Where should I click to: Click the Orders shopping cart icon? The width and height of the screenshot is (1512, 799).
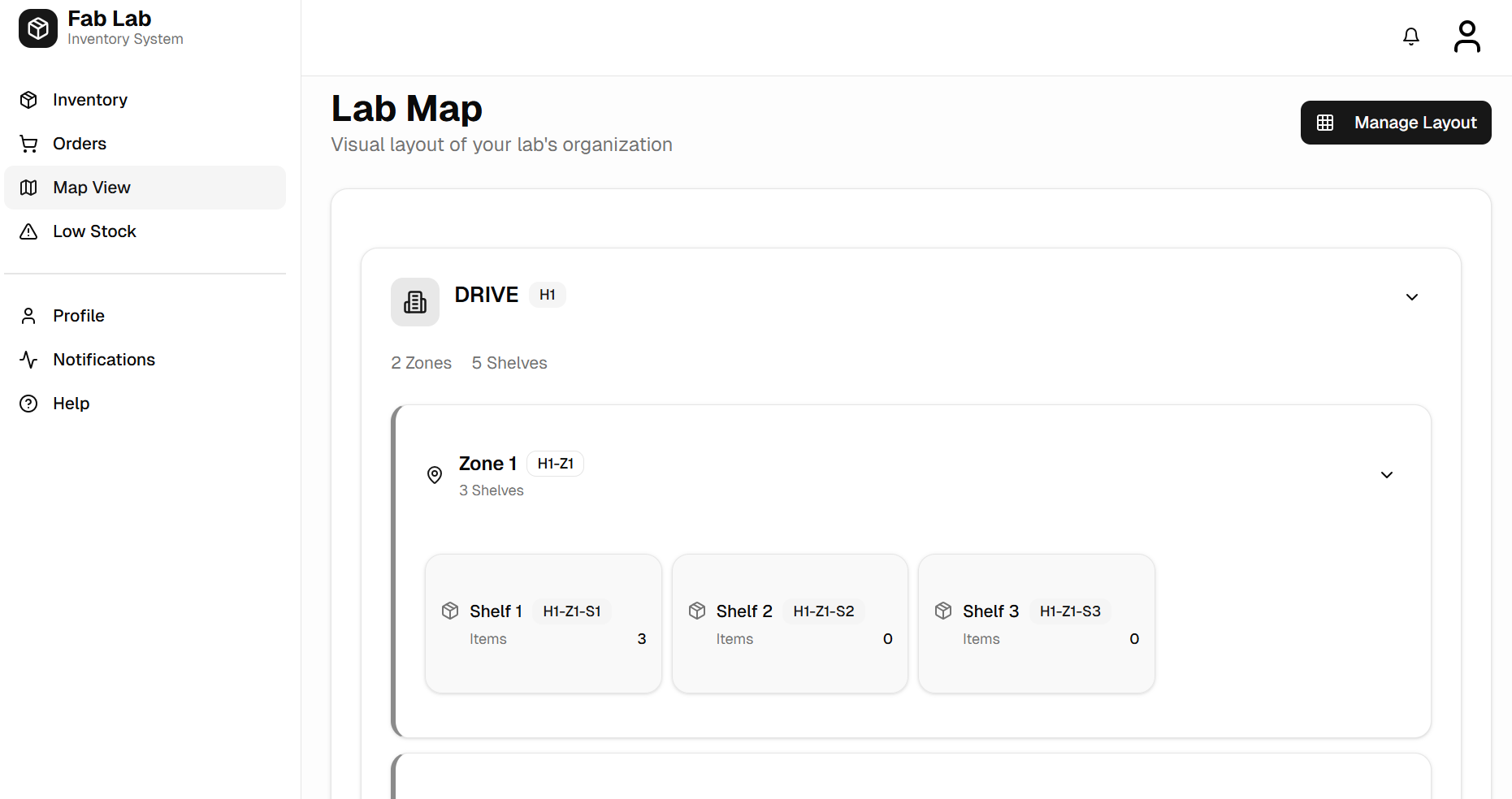click(x=28, y=144)
